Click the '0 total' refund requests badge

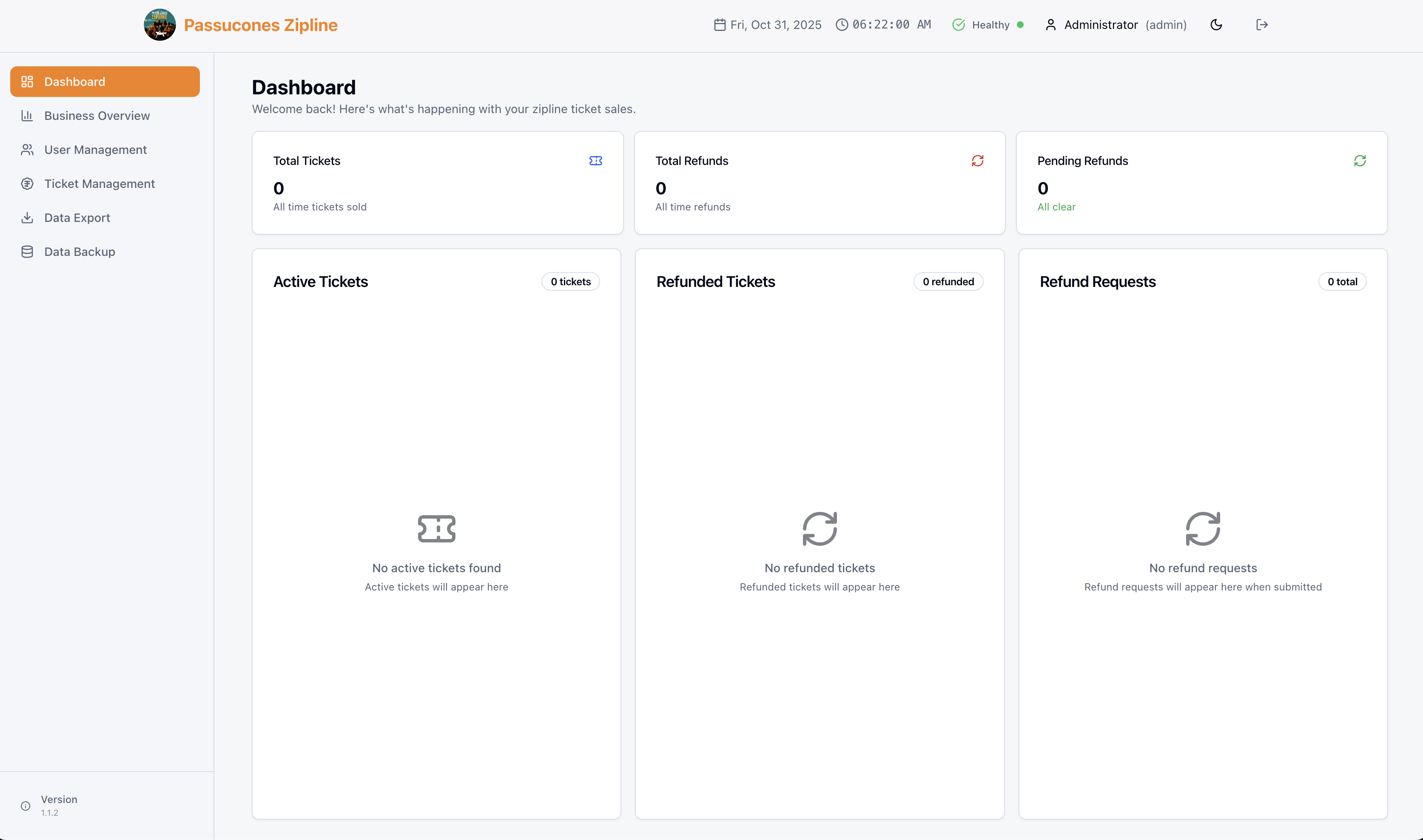(1342, 282)
